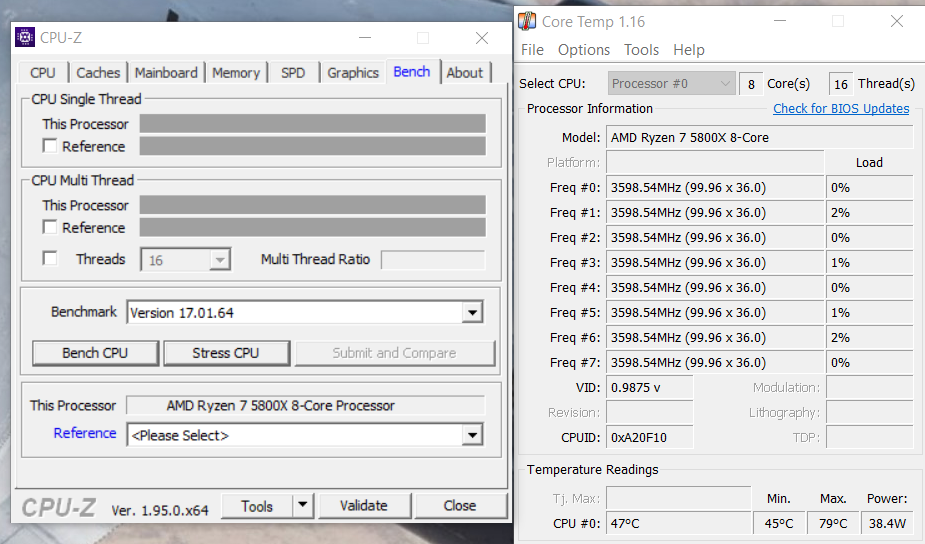Click the Power reading 38.4W
Screen dimensions: 925x544
coord(887,523)
